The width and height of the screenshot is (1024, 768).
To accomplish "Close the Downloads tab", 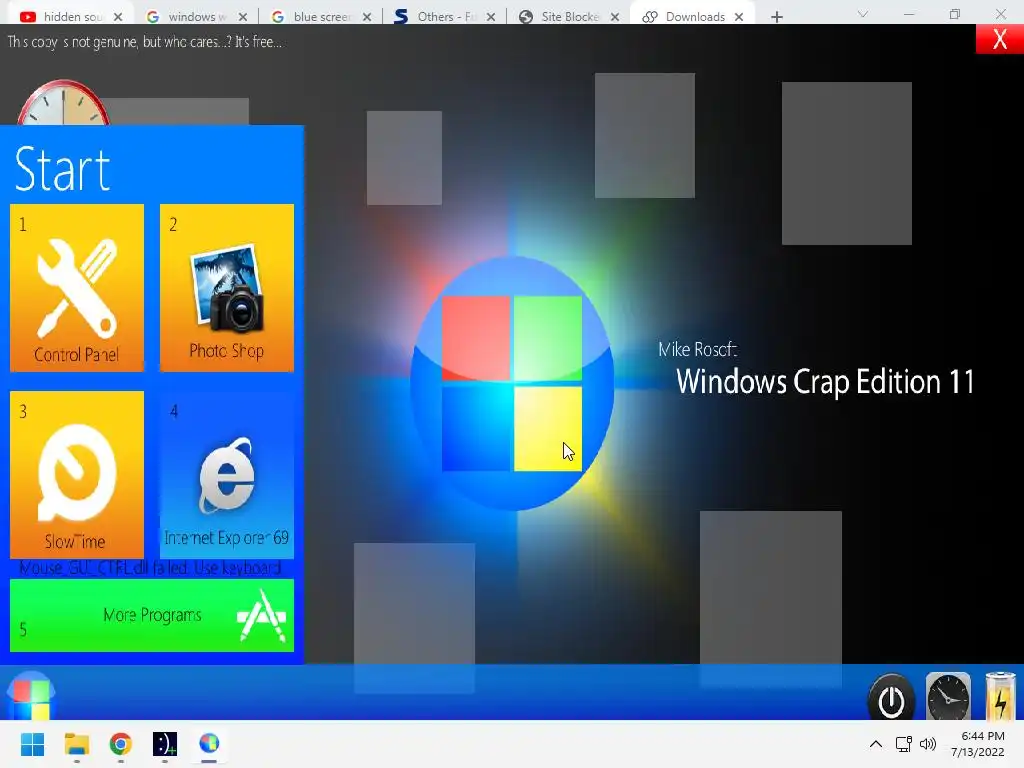I will click(x=739, y=17).
